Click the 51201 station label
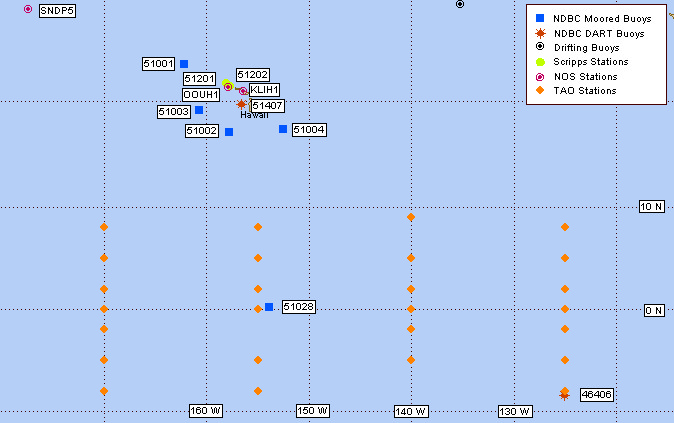Screen dimensions: 674x423 click(199, 79)
